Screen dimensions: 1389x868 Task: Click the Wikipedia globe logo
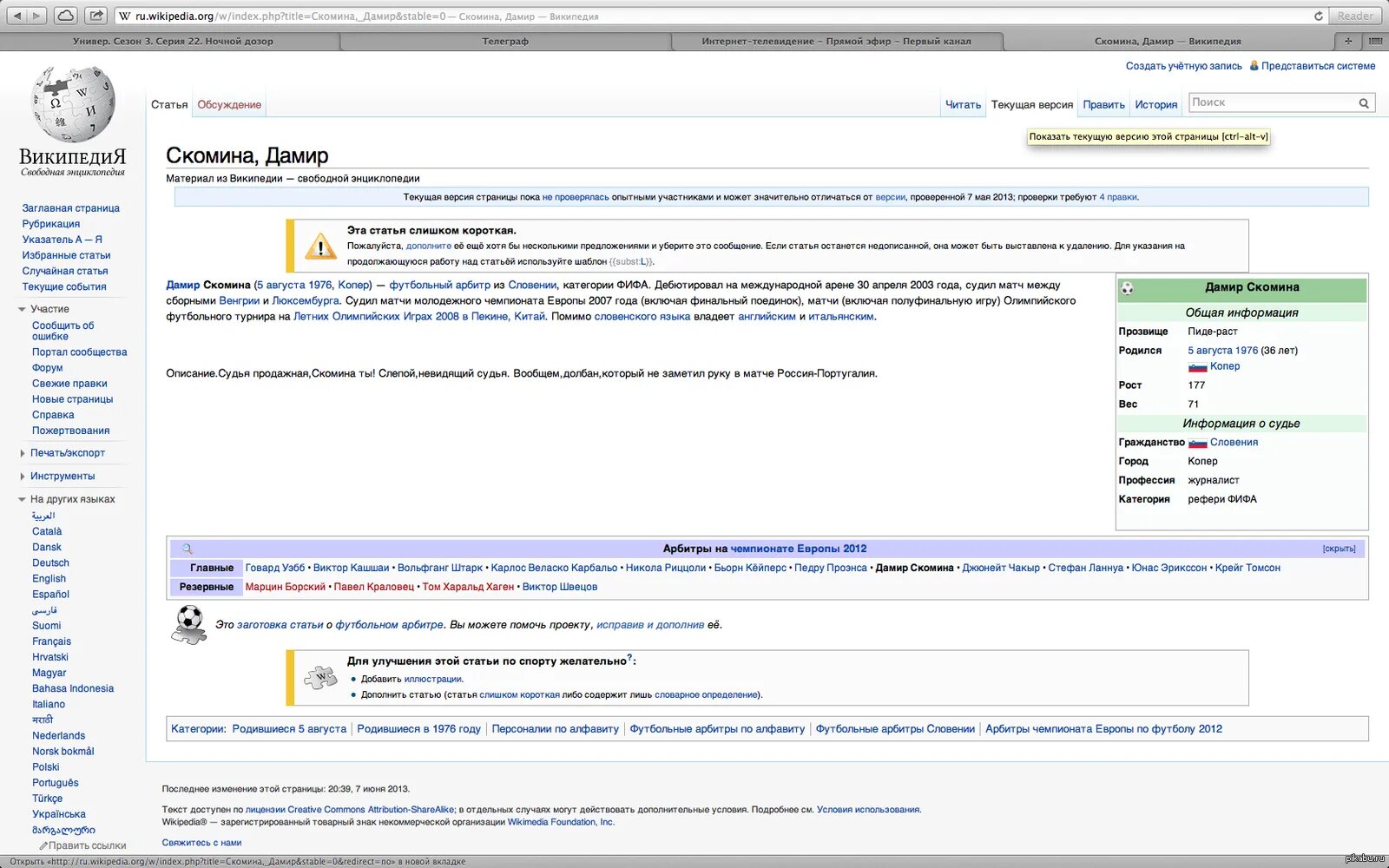tap(73, 105)
